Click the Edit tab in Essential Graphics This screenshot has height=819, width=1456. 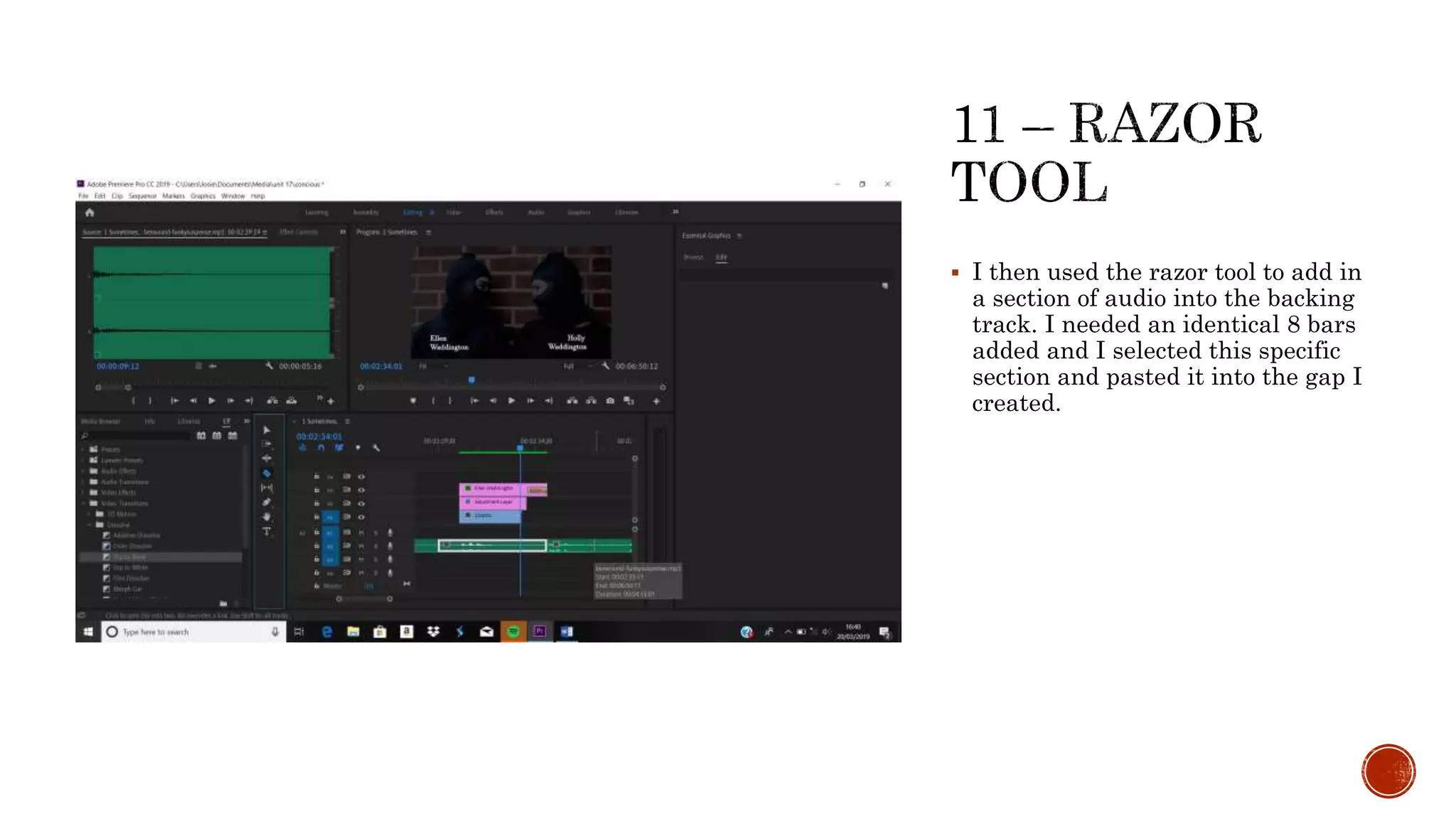[x=721, y=257]
